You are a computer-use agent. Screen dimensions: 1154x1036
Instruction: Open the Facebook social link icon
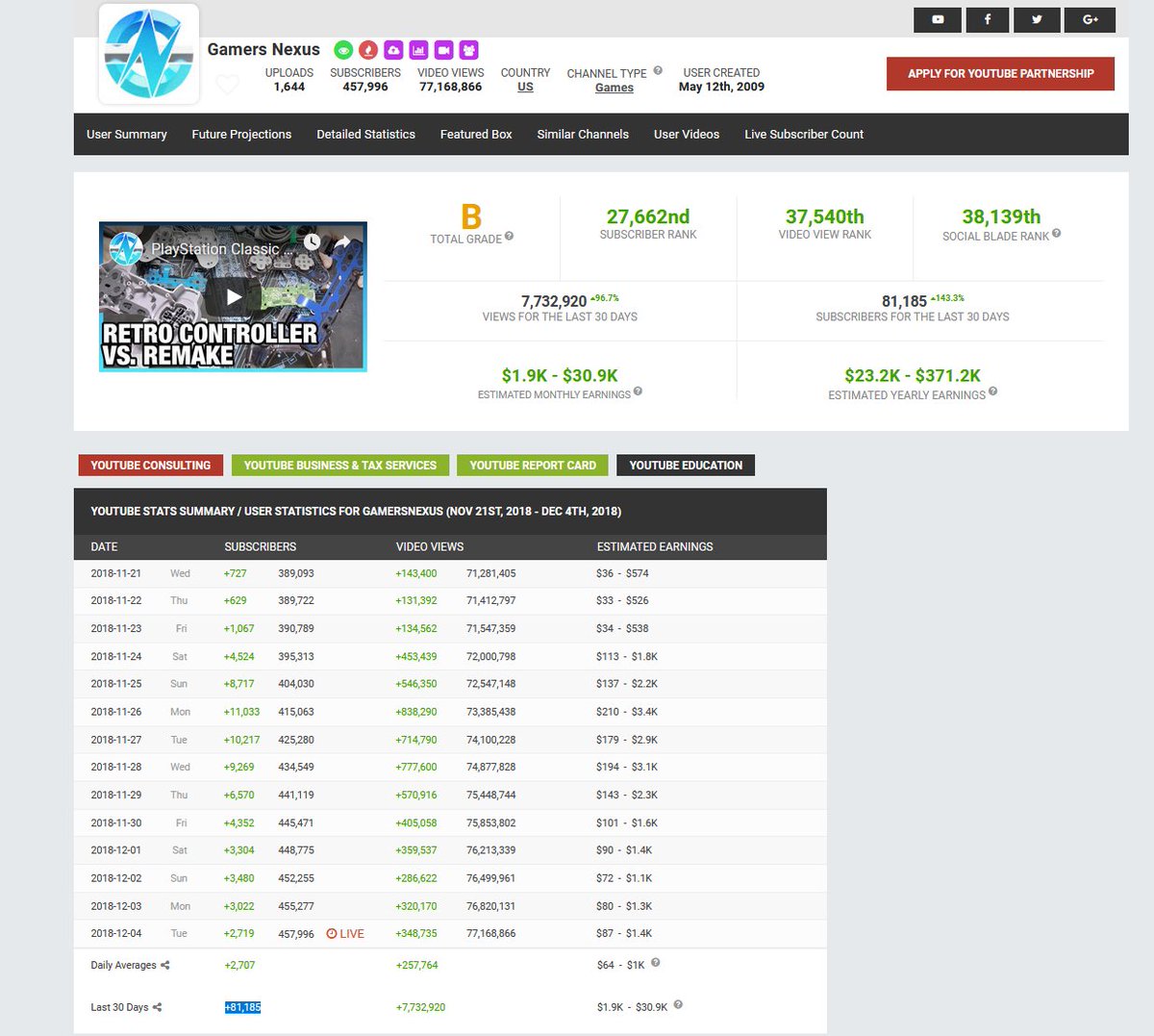click(988, 19)
